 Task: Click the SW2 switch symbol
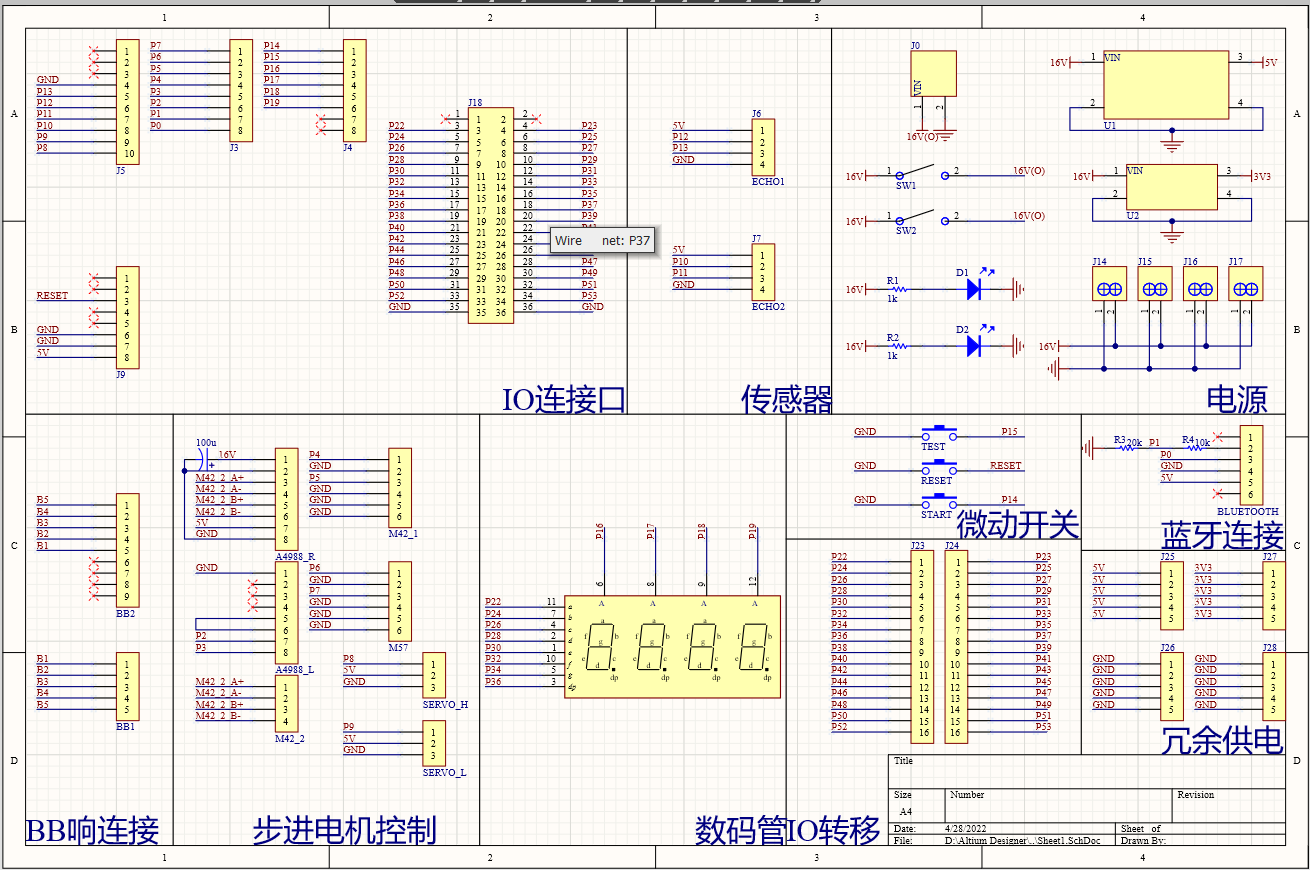(920, 216)
